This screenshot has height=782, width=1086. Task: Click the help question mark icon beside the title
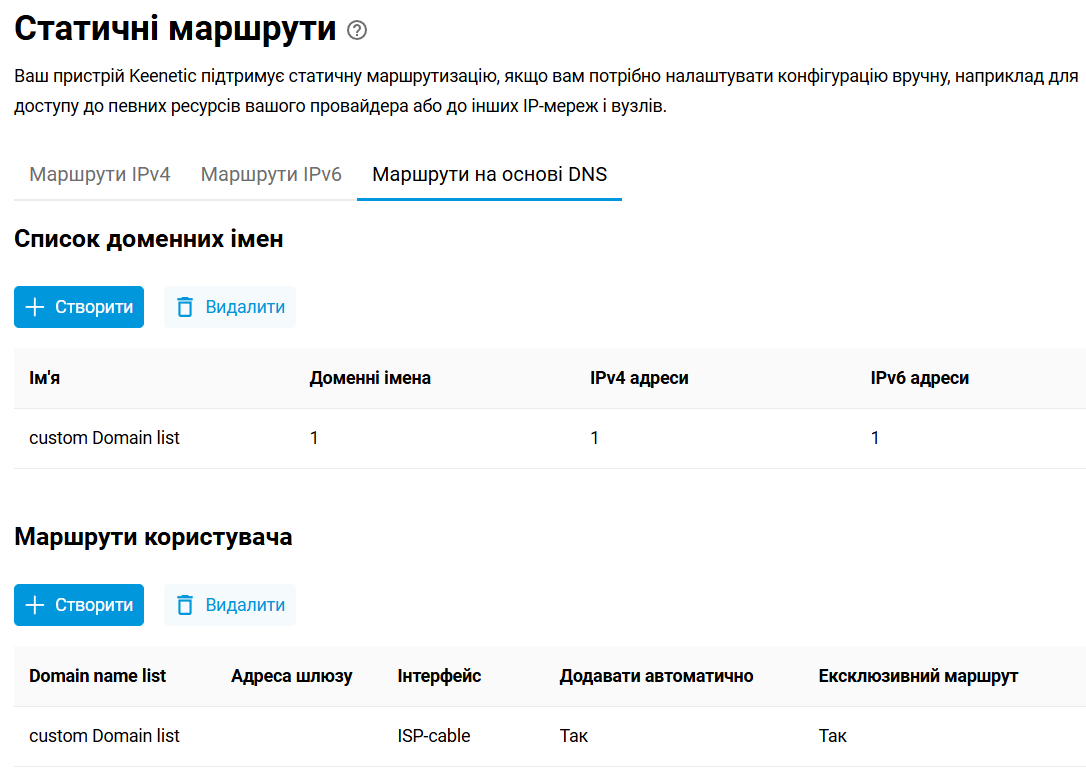point(357,30)
